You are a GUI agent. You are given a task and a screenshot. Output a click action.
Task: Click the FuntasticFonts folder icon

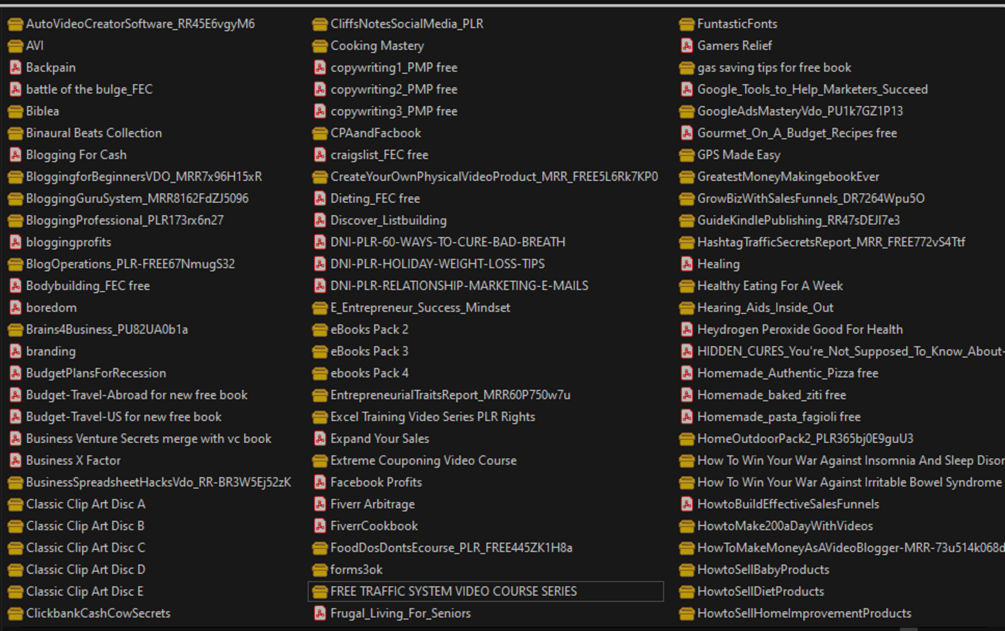(x=686, y=24)
